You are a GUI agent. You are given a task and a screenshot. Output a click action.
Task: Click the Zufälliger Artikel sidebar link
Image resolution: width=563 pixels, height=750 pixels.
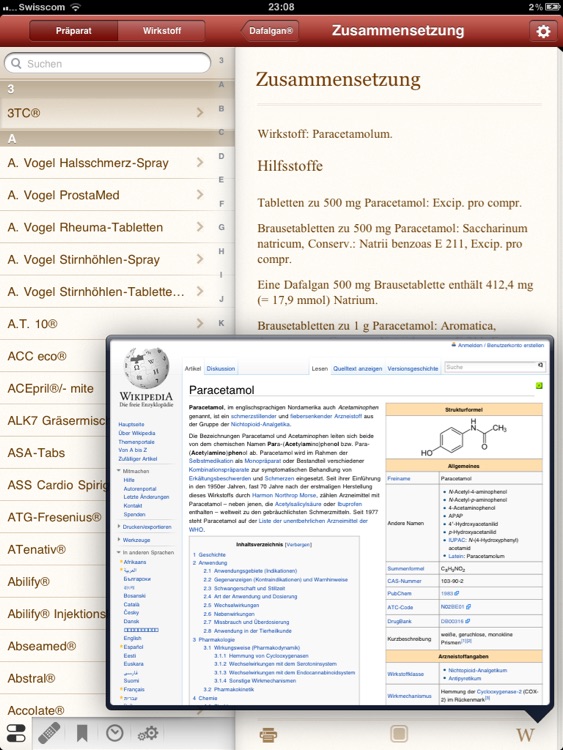coord(138,459)
